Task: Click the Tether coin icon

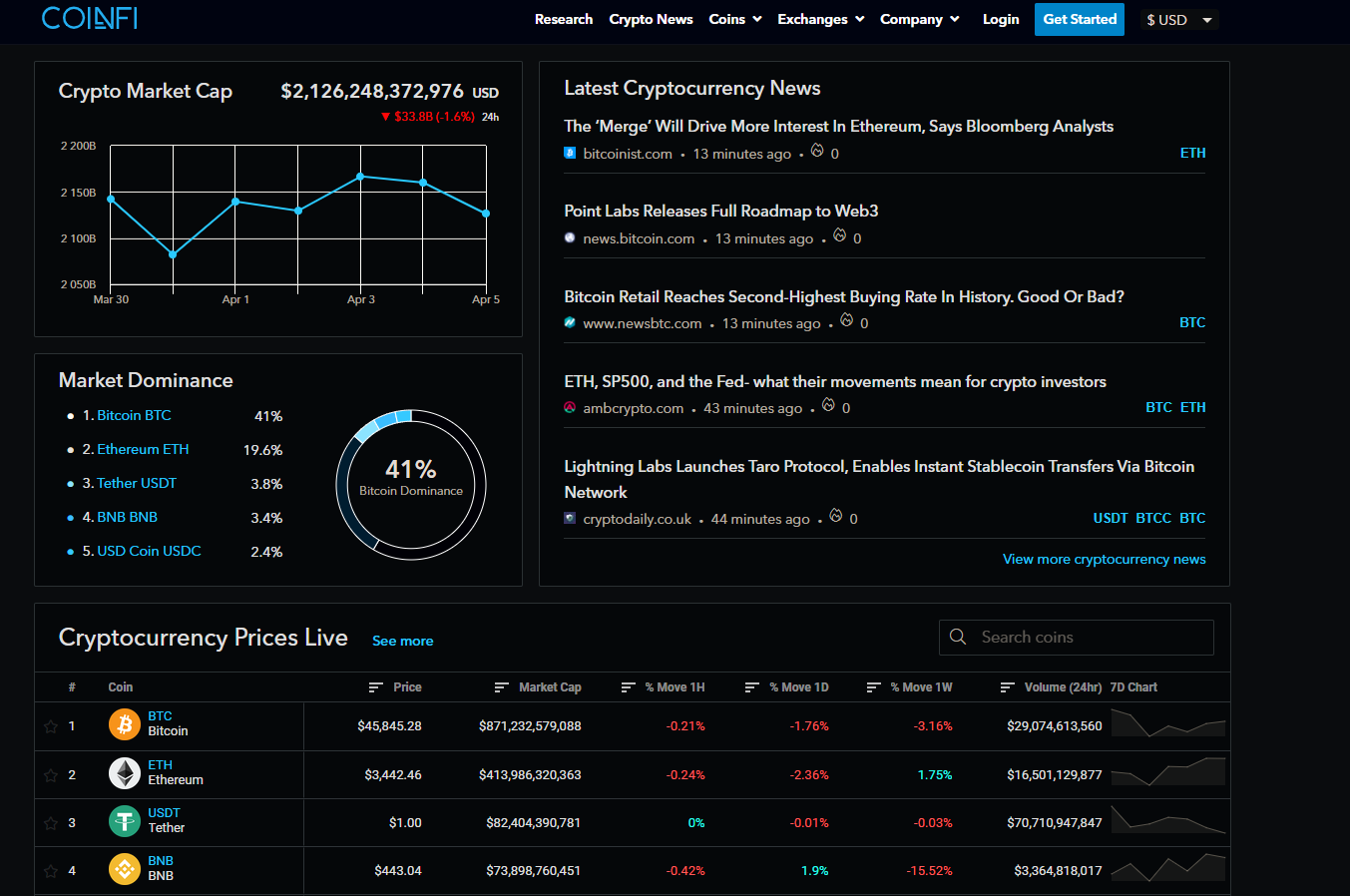Action: 125,821
